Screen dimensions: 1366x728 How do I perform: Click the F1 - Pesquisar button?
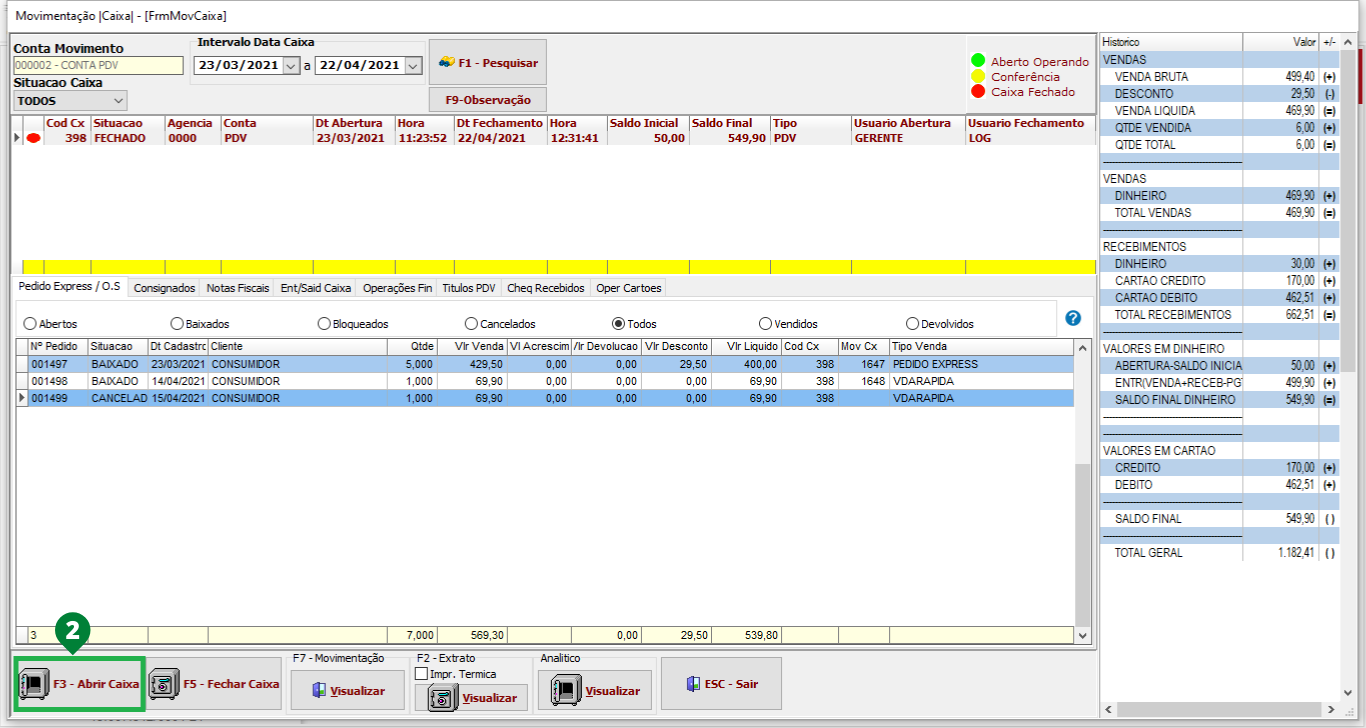click(488, 62)
